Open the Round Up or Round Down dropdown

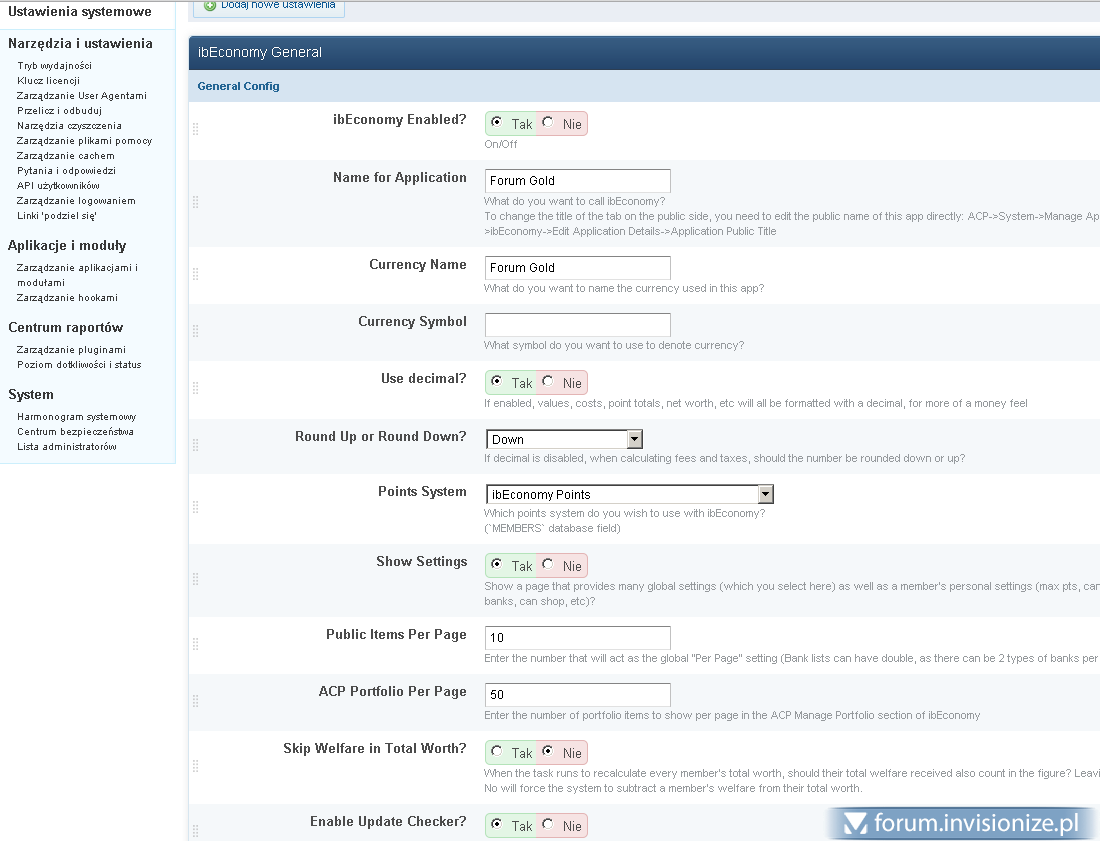tap(634, 439)
